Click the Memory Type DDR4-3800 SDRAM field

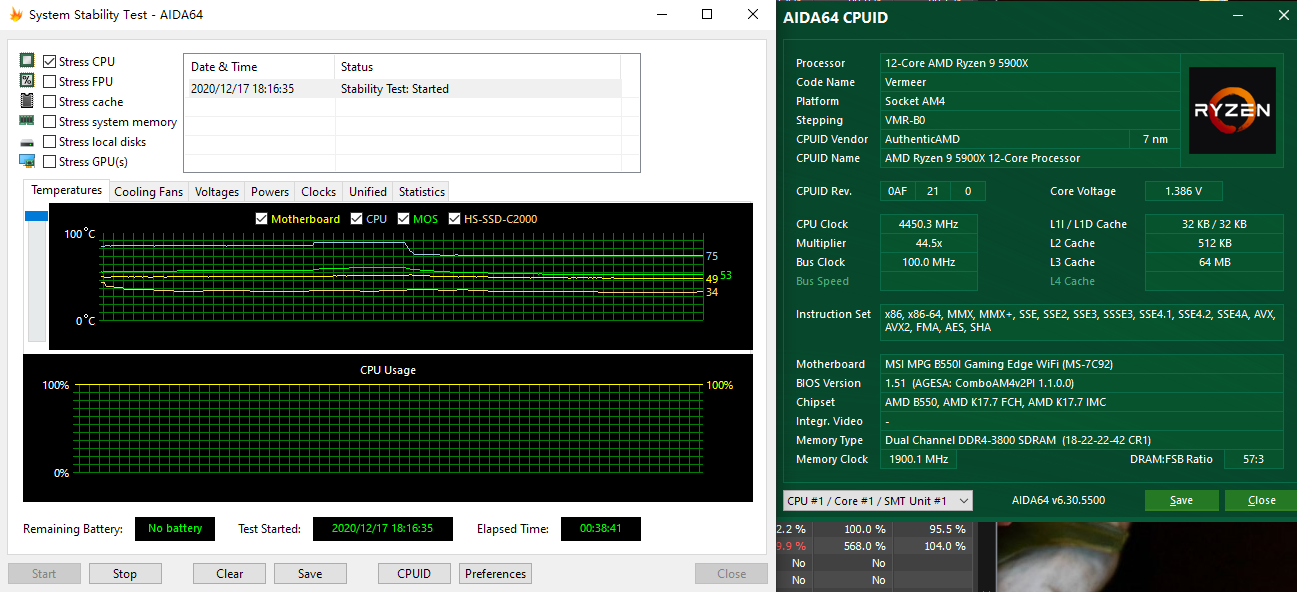pos(1081,440)
